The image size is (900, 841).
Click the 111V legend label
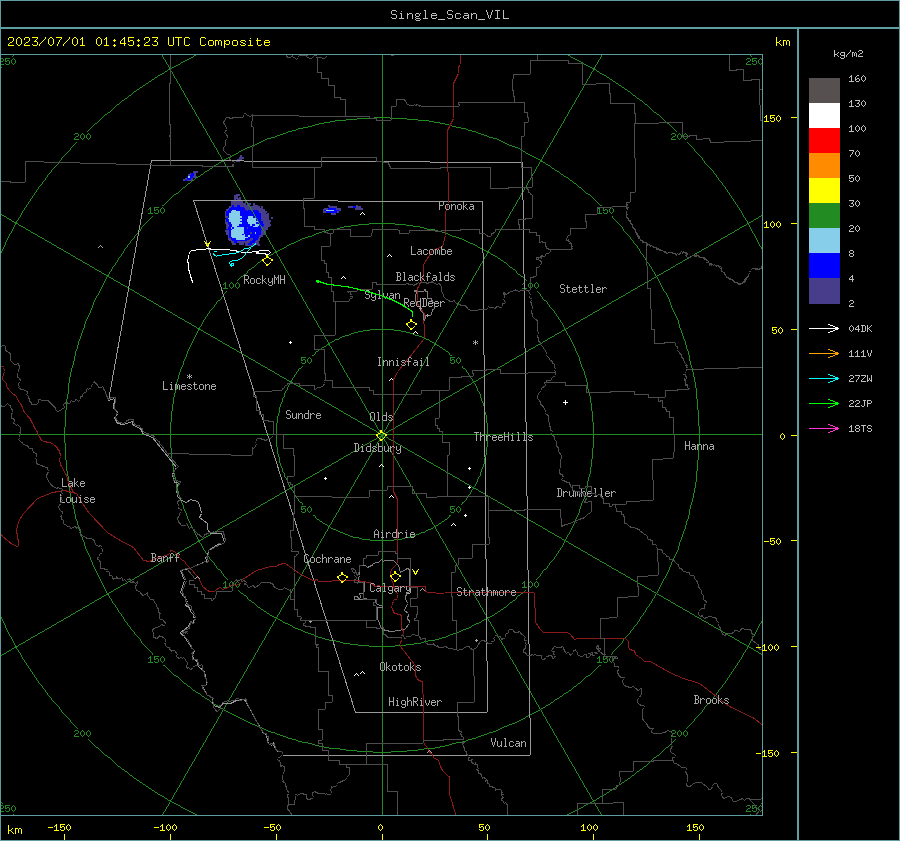point(860,354)
